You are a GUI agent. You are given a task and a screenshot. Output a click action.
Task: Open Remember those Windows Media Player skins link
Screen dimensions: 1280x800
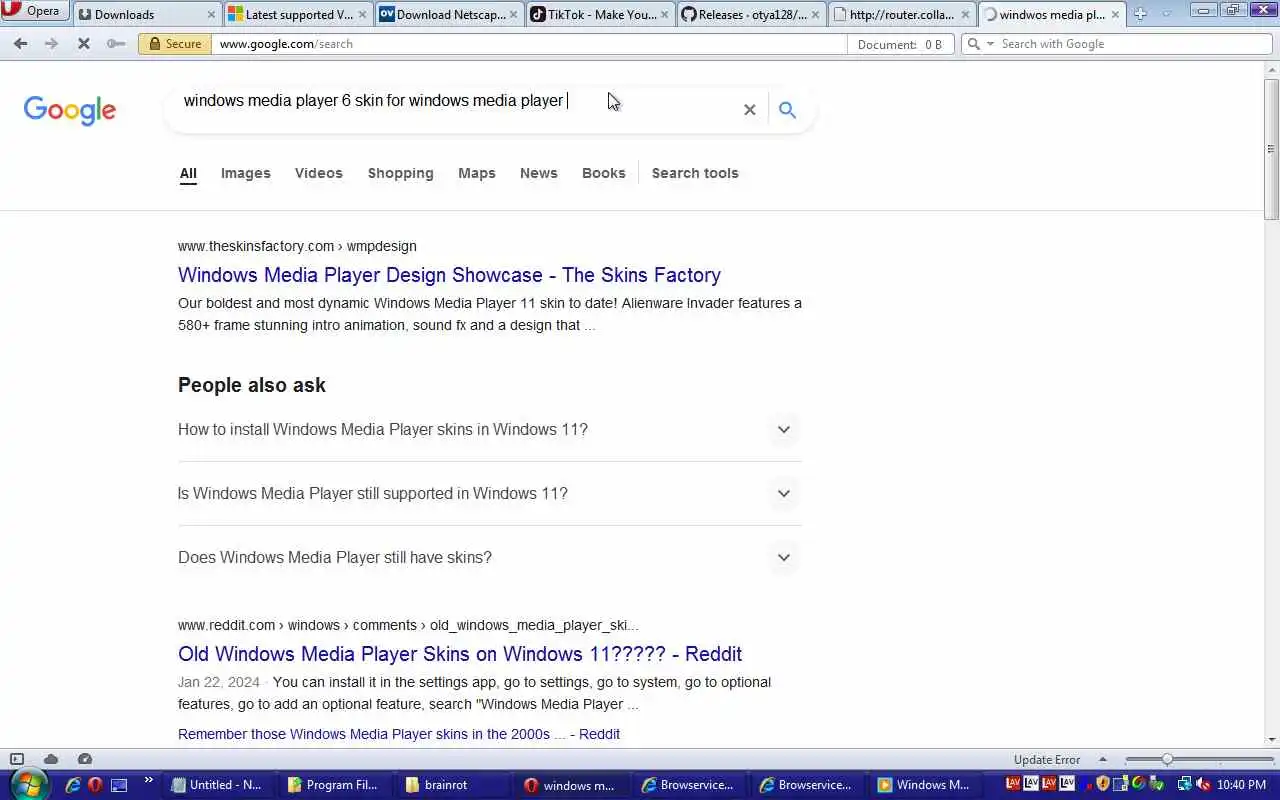coord(399,734)
